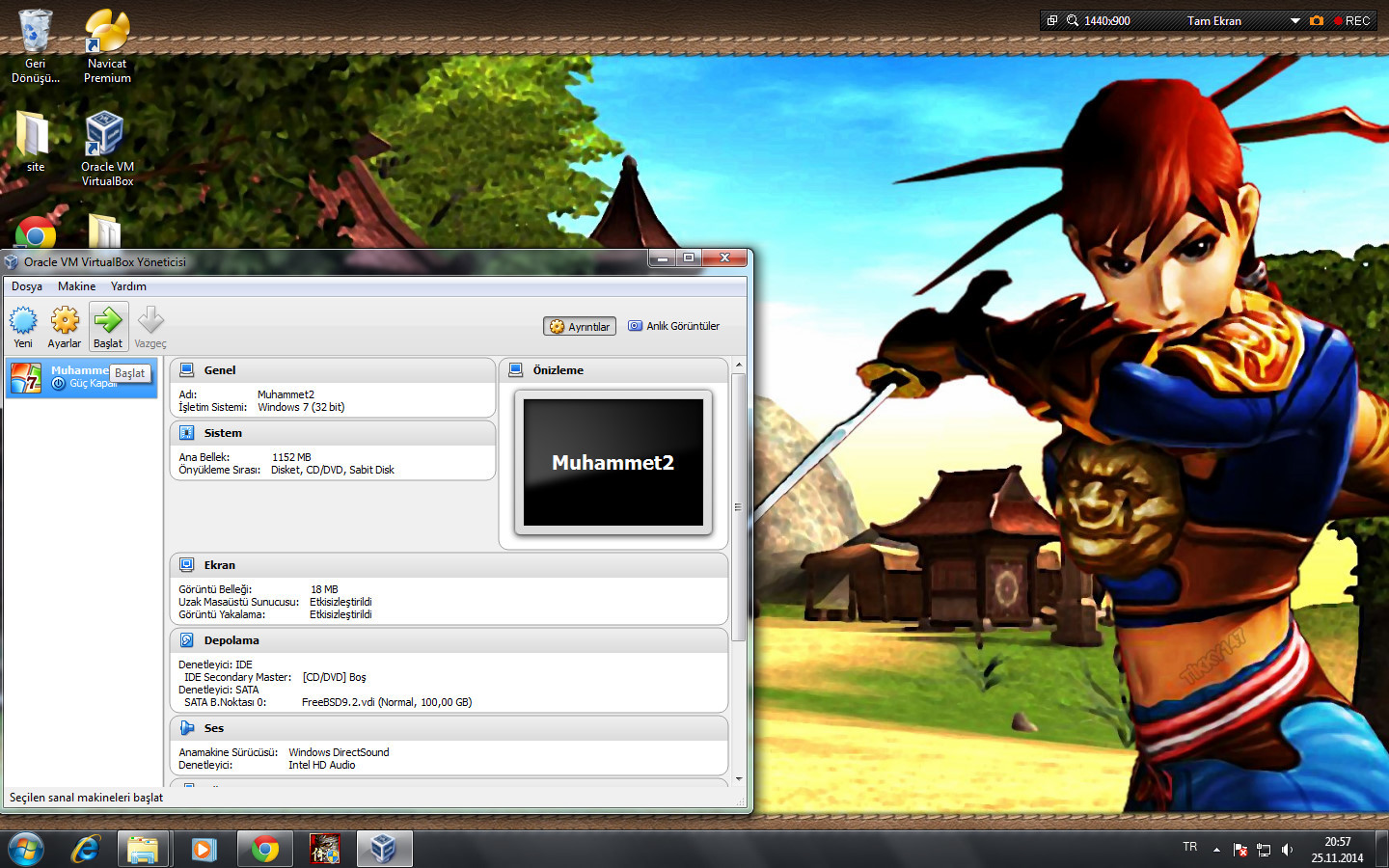This screenshot has width=1389, height=868.
Task: Click the Ses section header title
Action: (x=214, y=728)
